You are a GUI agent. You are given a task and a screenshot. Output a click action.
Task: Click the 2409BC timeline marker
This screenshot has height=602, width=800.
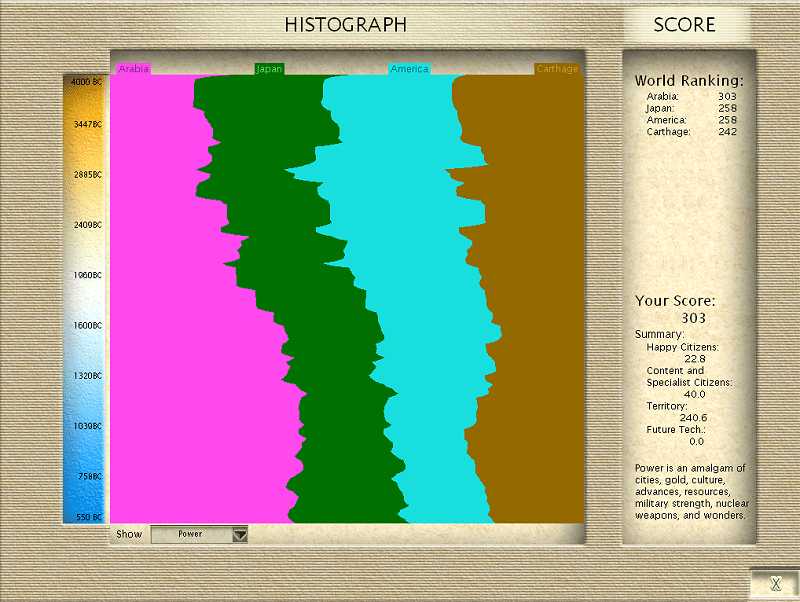click(87, 224)
